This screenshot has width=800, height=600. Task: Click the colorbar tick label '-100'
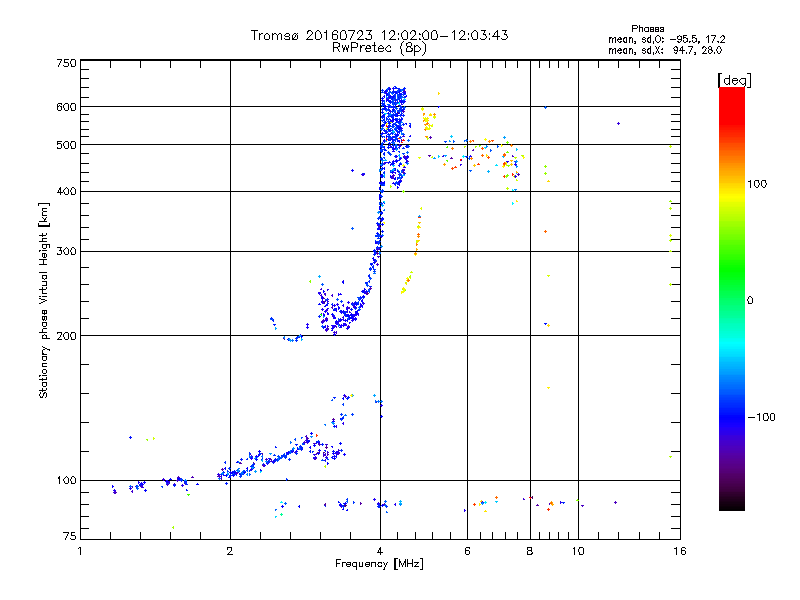click(x=761, y=417)
